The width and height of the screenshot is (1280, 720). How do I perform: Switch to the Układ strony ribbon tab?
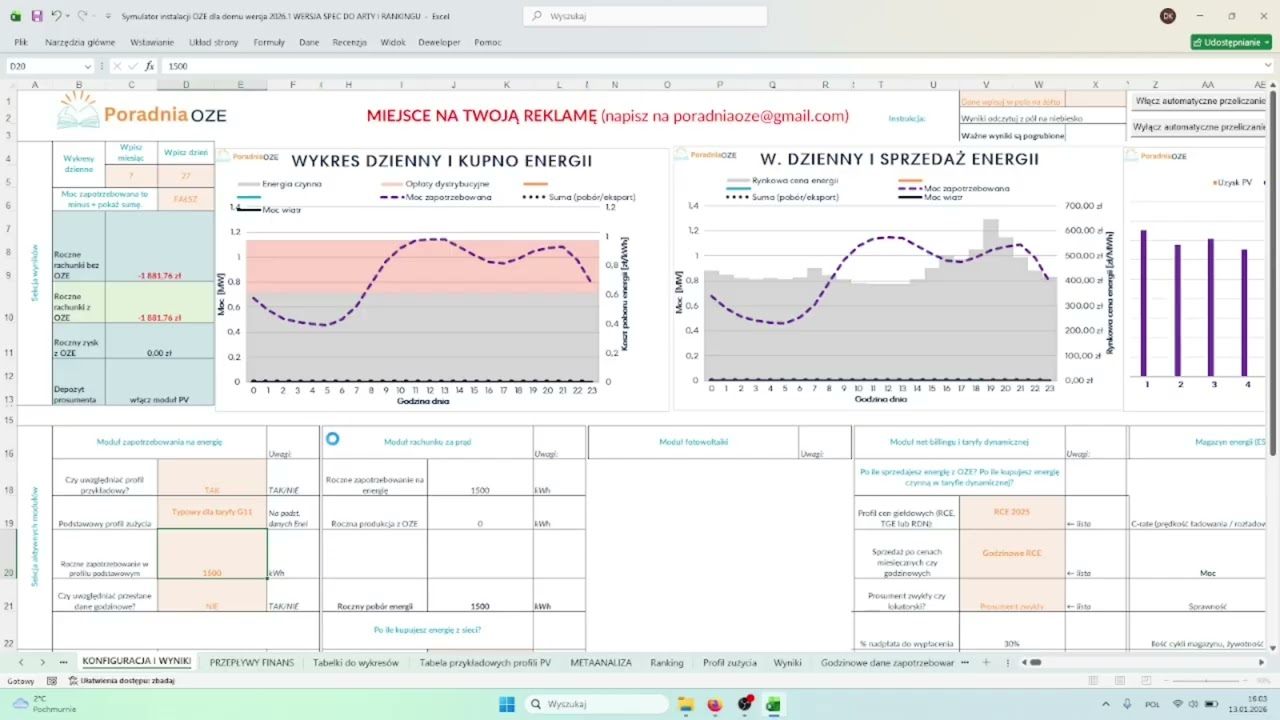pos(214,42)
